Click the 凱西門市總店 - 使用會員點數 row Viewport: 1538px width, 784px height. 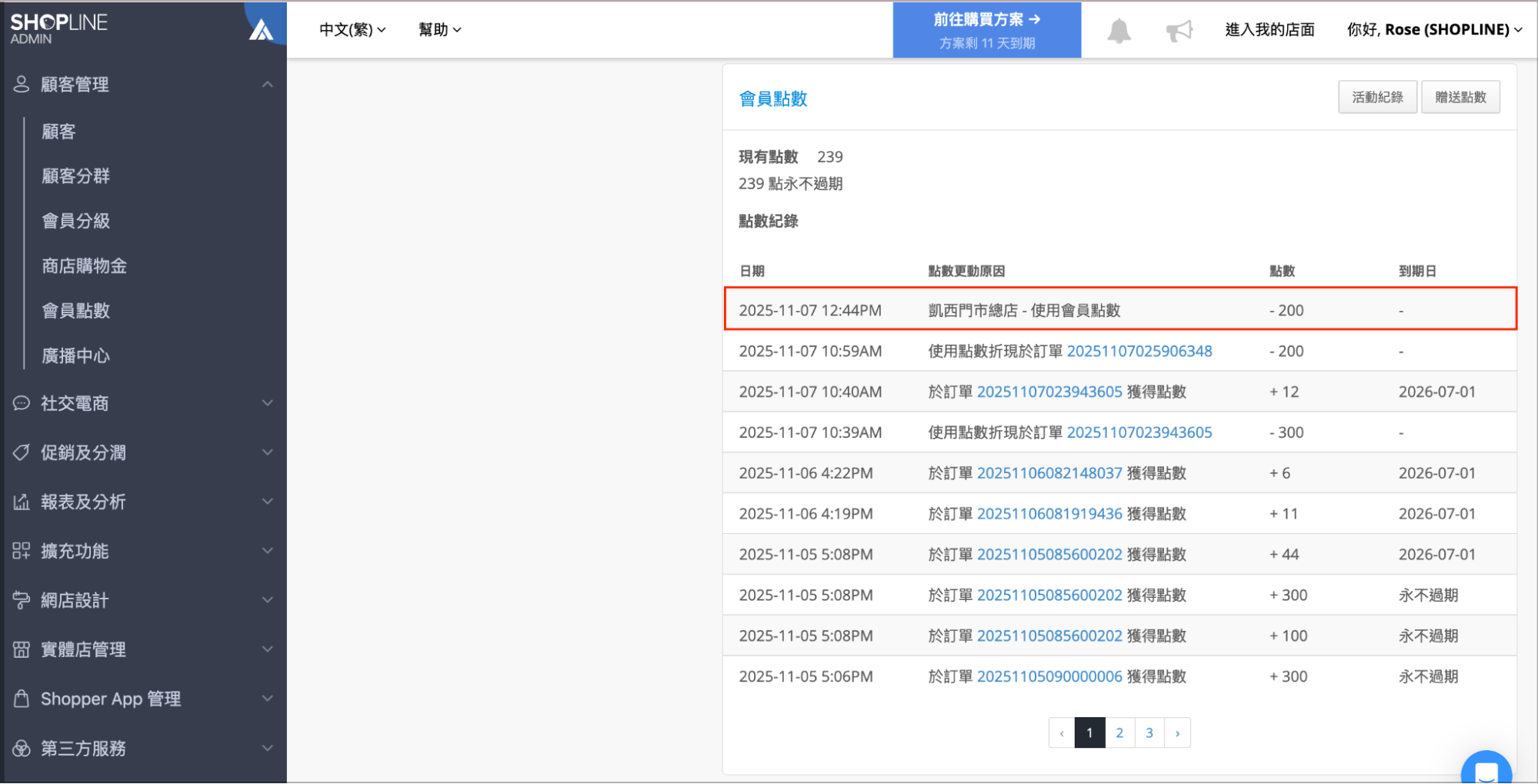click(1120, 309)
